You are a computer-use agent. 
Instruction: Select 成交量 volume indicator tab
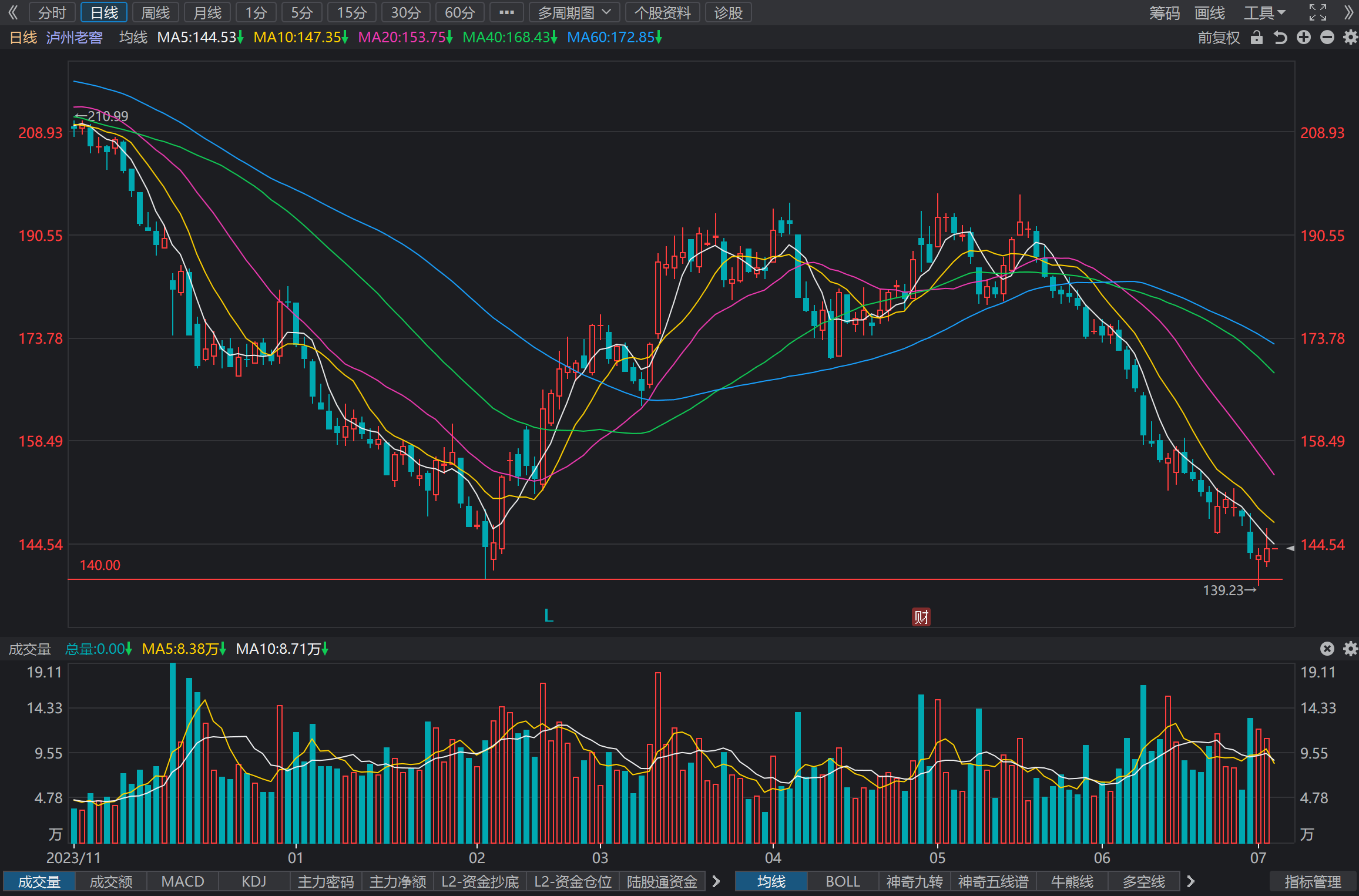[39, 881]
